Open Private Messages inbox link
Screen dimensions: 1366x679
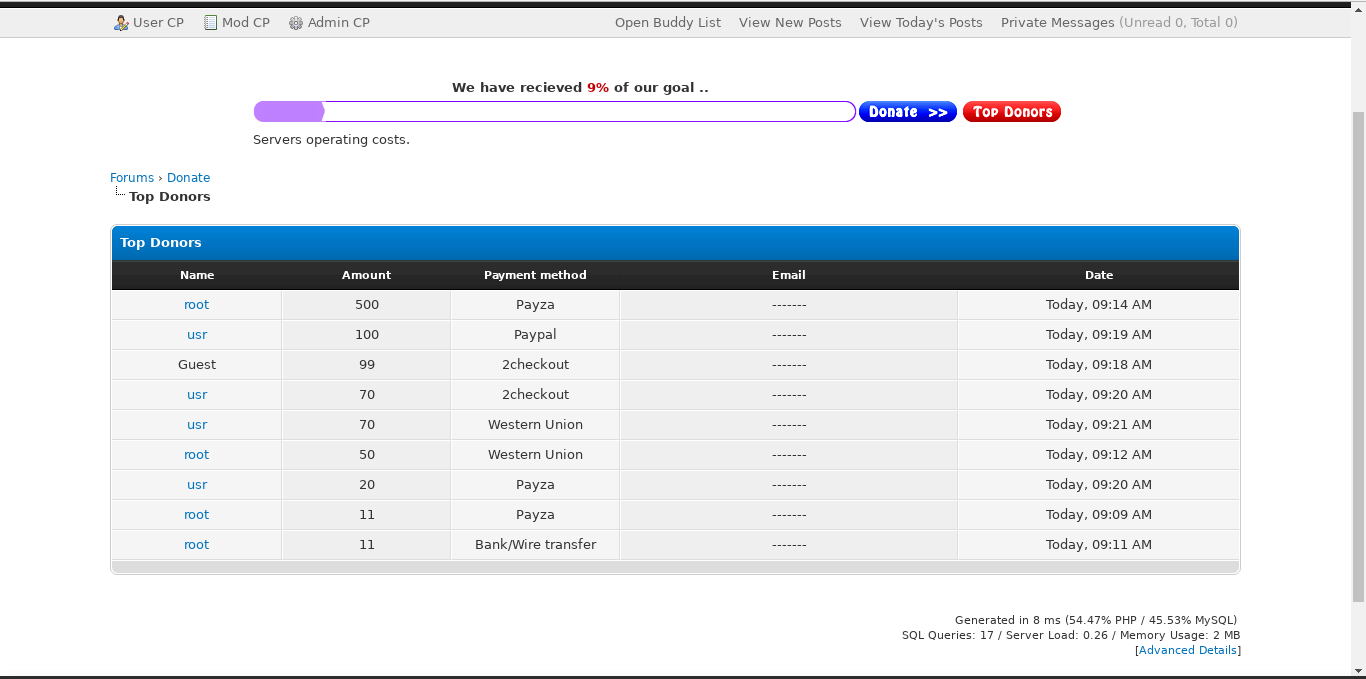(x=1057, y=23)
